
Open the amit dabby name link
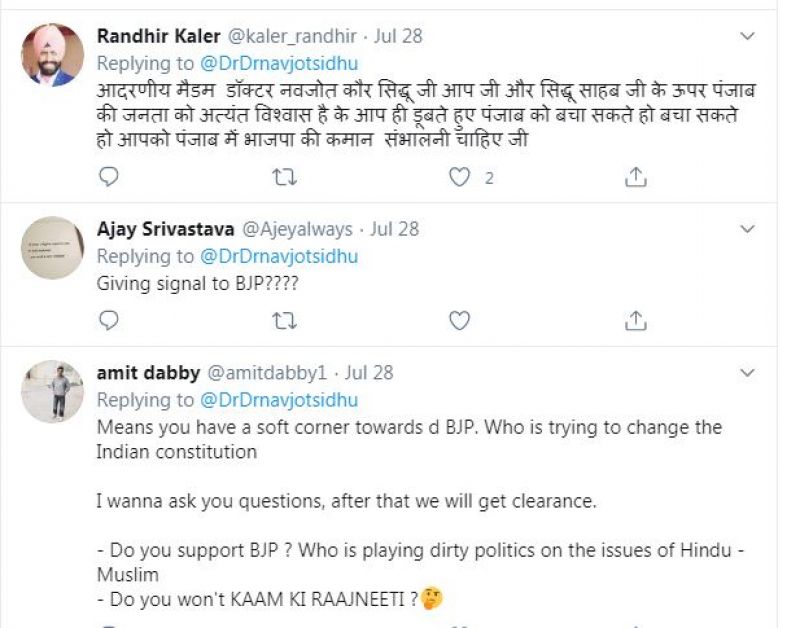146,372
